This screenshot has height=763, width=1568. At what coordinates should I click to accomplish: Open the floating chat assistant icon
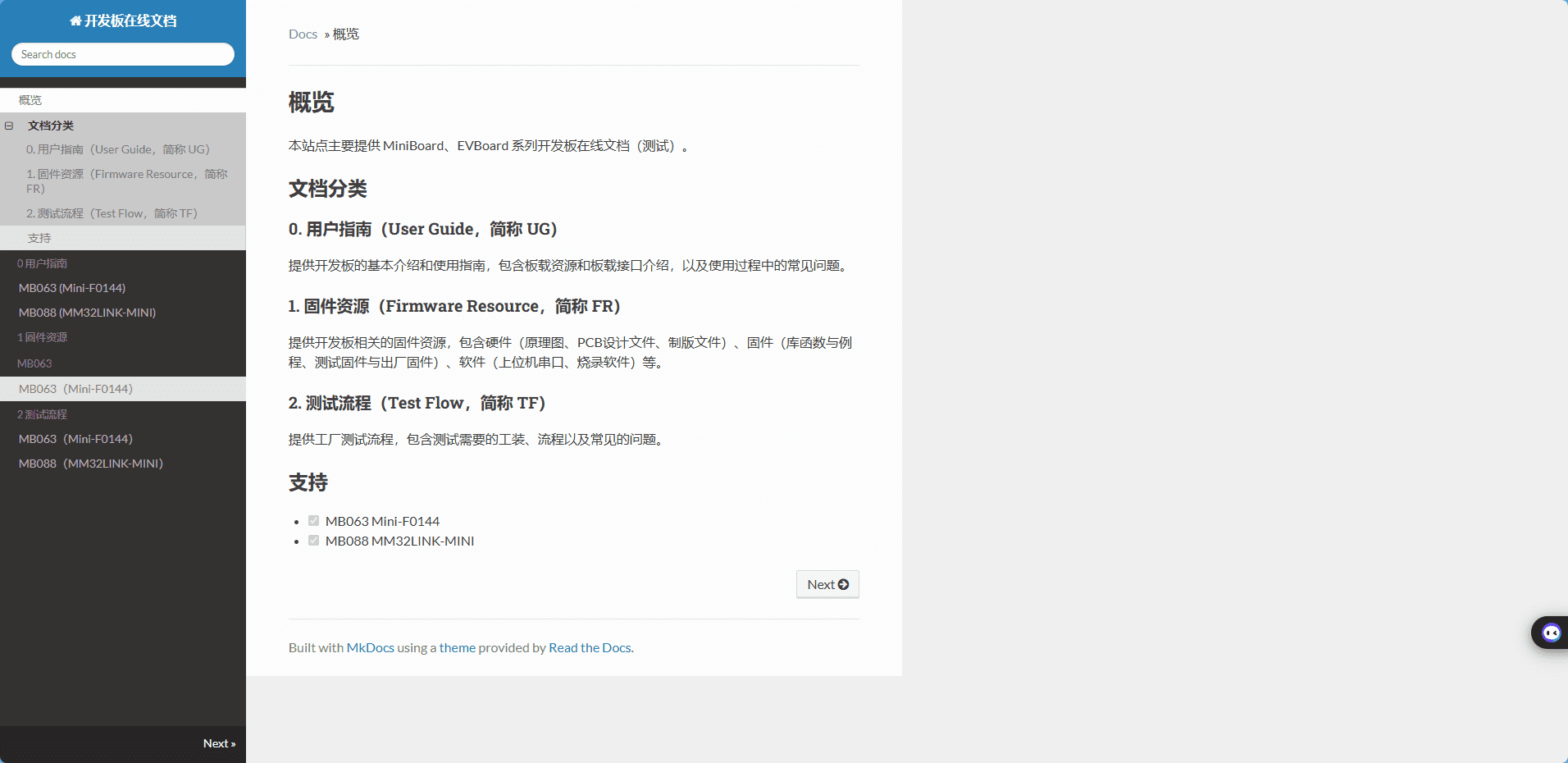[1550, 633]
